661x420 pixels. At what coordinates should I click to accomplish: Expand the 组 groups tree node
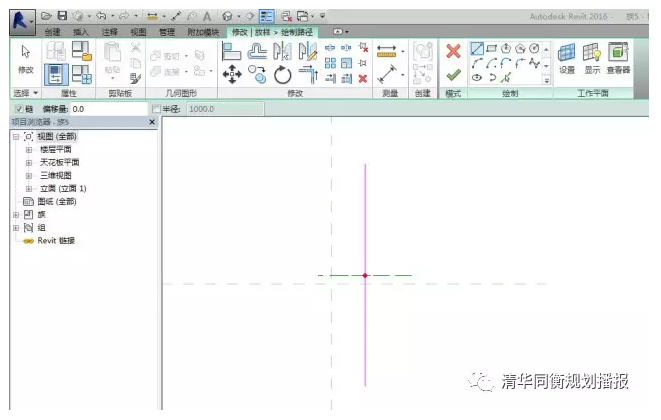[16, 228]
